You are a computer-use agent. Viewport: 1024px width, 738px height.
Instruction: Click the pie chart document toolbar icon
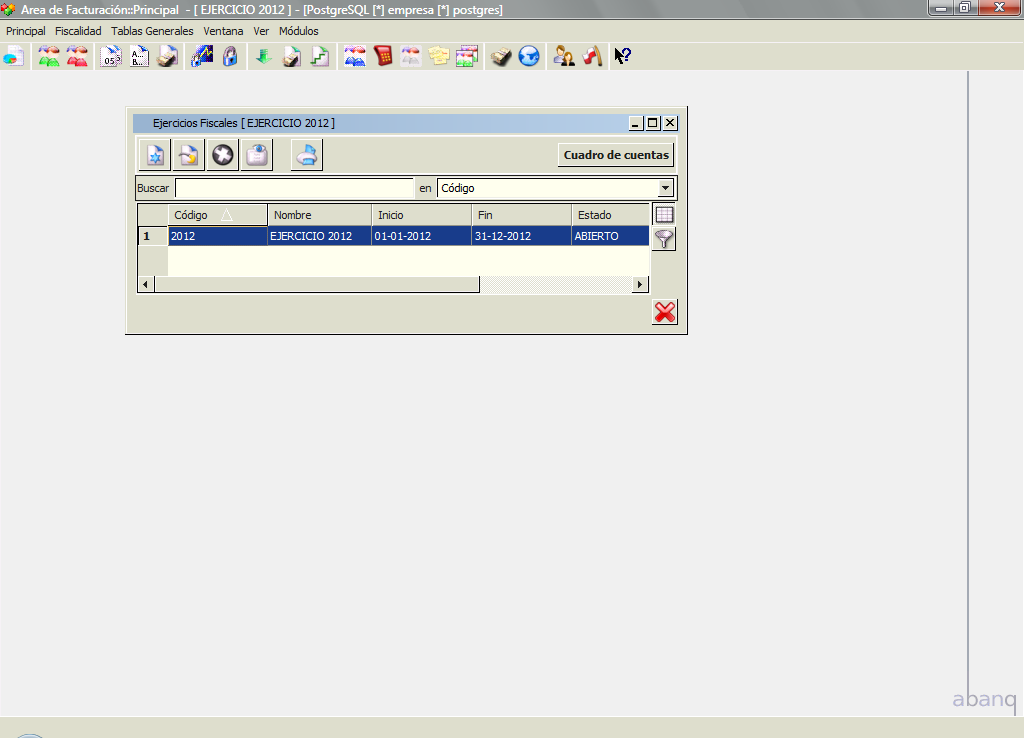coord(14,56)
